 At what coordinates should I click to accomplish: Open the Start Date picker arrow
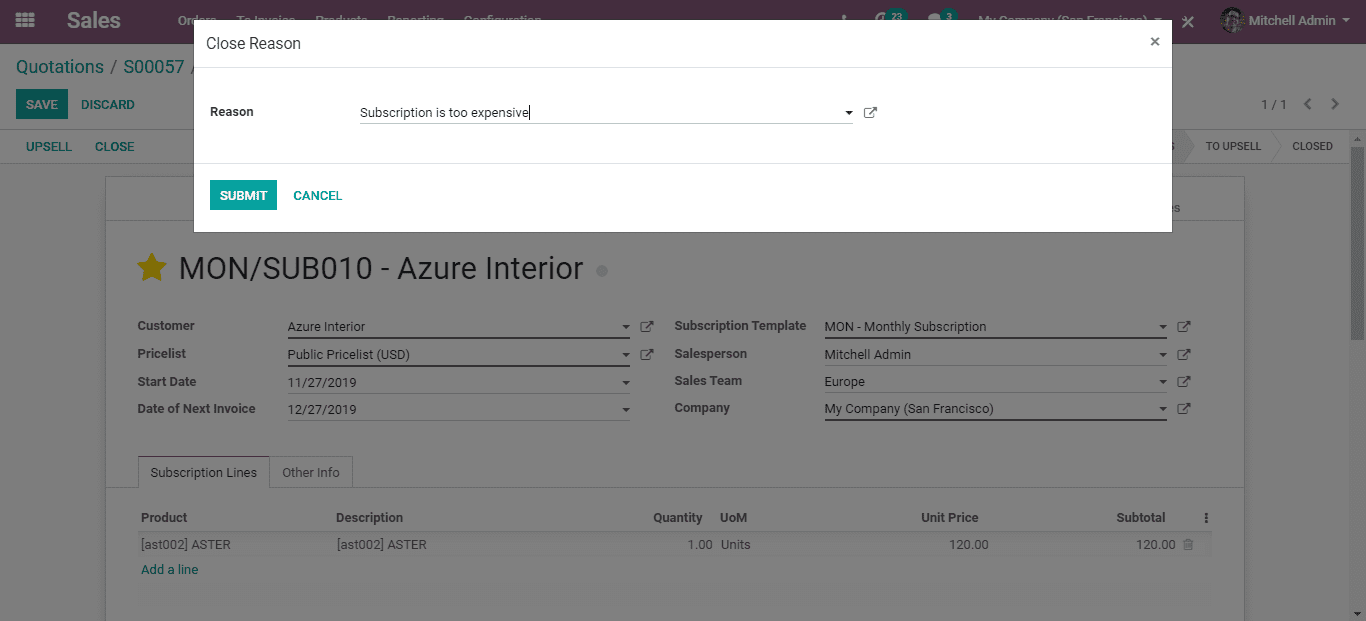(626, 383)
